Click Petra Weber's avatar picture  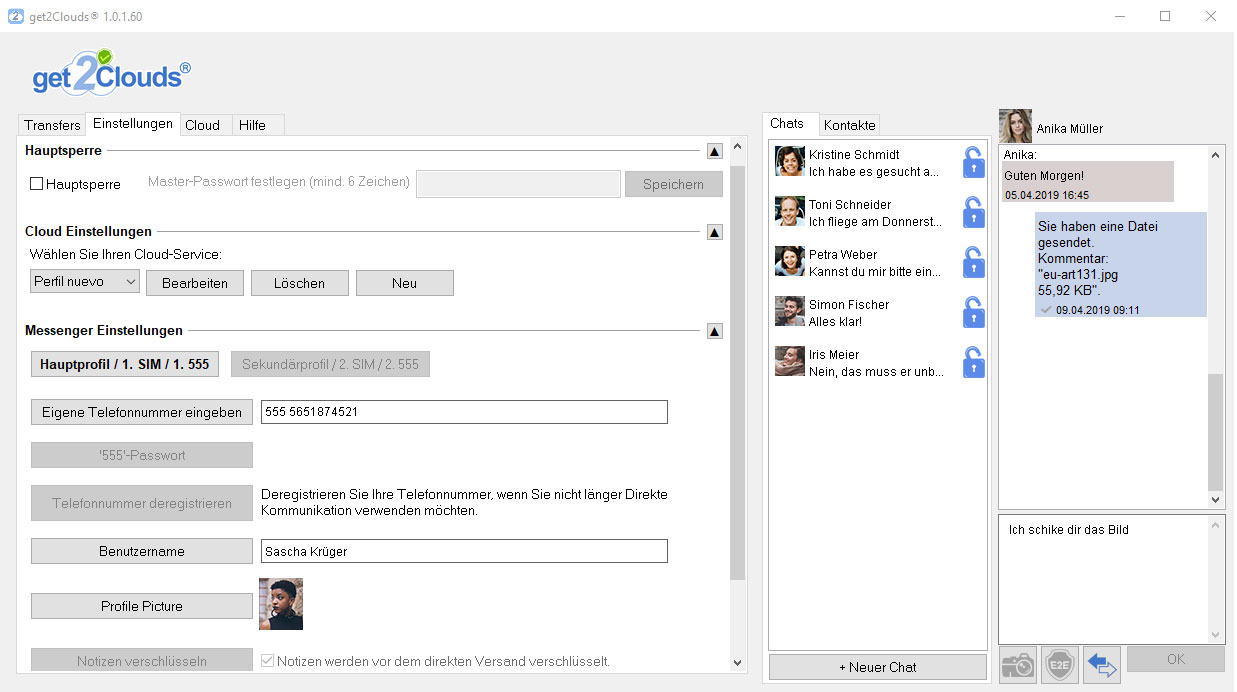pos(789,261)
